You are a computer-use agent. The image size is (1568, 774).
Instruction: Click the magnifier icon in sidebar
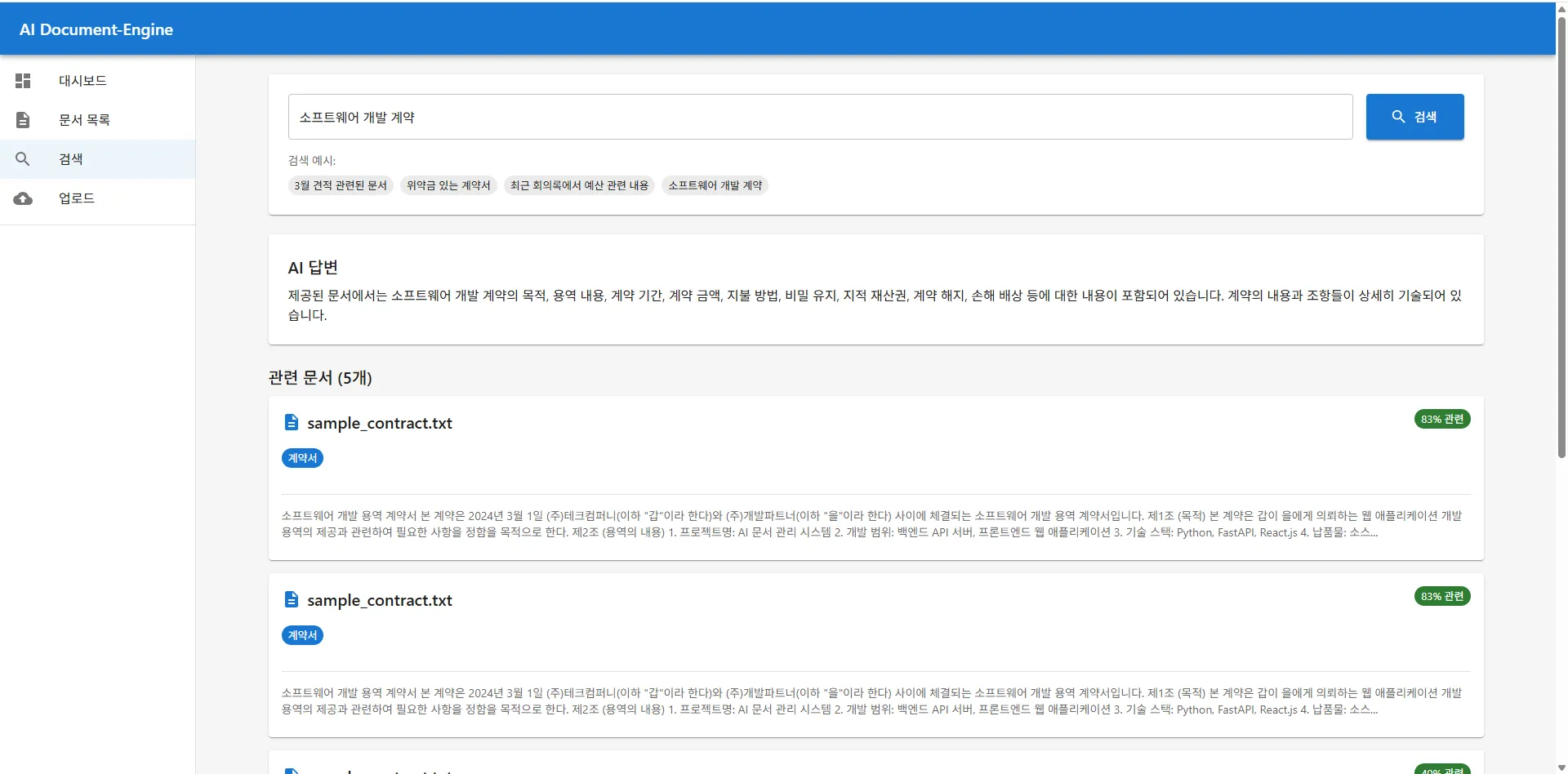[23, 159]
